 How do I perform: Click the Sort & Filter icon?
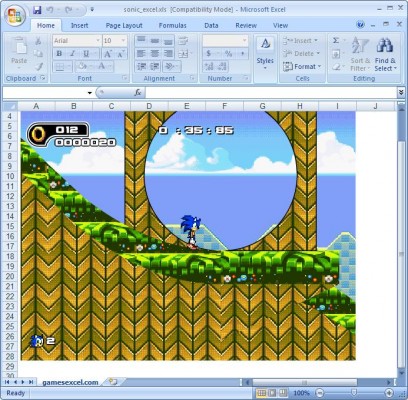tap(360, 45)
